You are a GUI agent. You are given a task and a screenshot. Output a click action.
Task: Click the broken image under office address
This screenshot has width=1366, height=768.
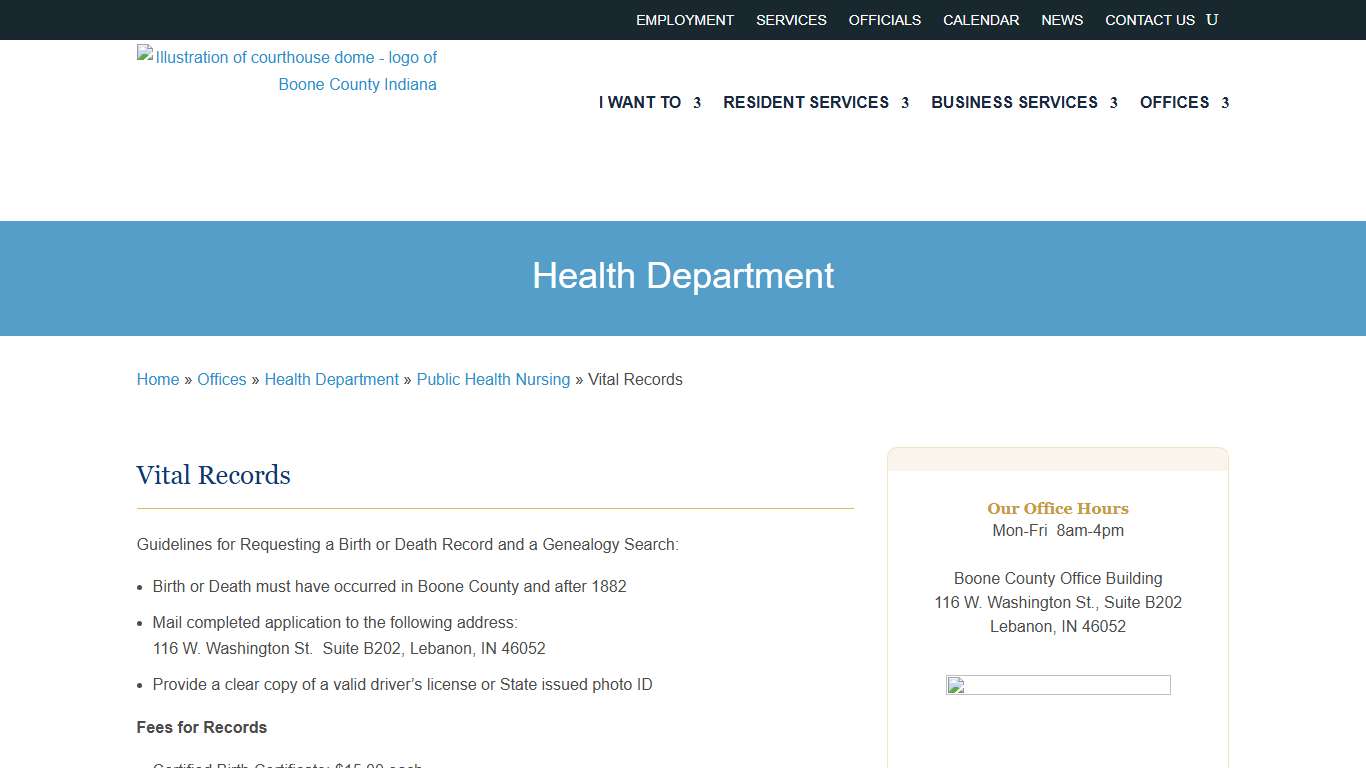click(x=1058, y=685)
